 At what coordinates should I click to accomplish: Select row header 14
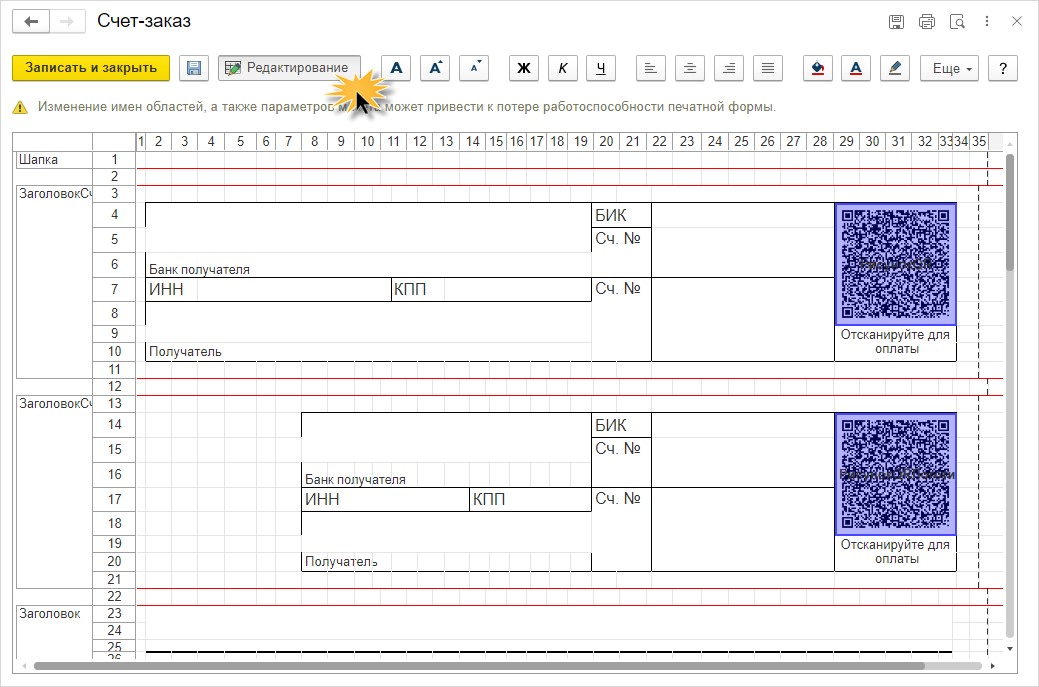pos(114,425)
